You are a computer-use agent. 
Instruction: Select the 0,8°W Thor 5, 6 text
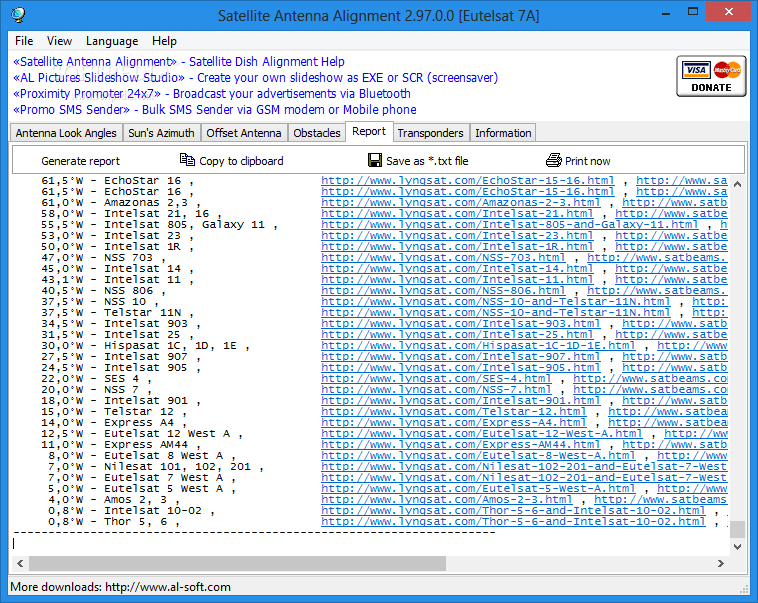click(x=114, y=522)
